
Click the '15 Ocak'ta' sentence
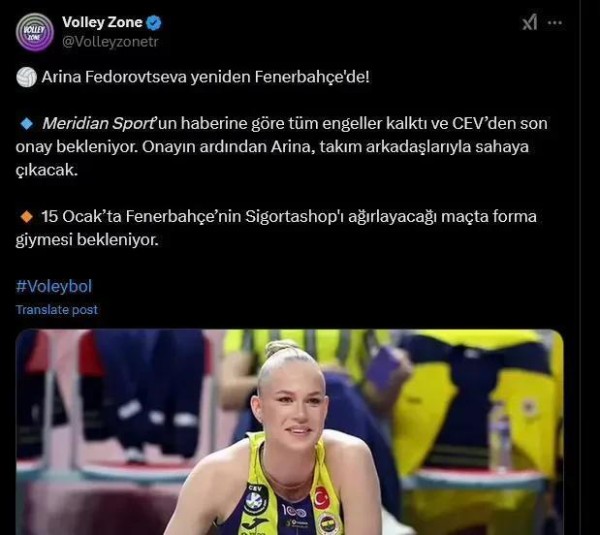click(x=276, y=228)
